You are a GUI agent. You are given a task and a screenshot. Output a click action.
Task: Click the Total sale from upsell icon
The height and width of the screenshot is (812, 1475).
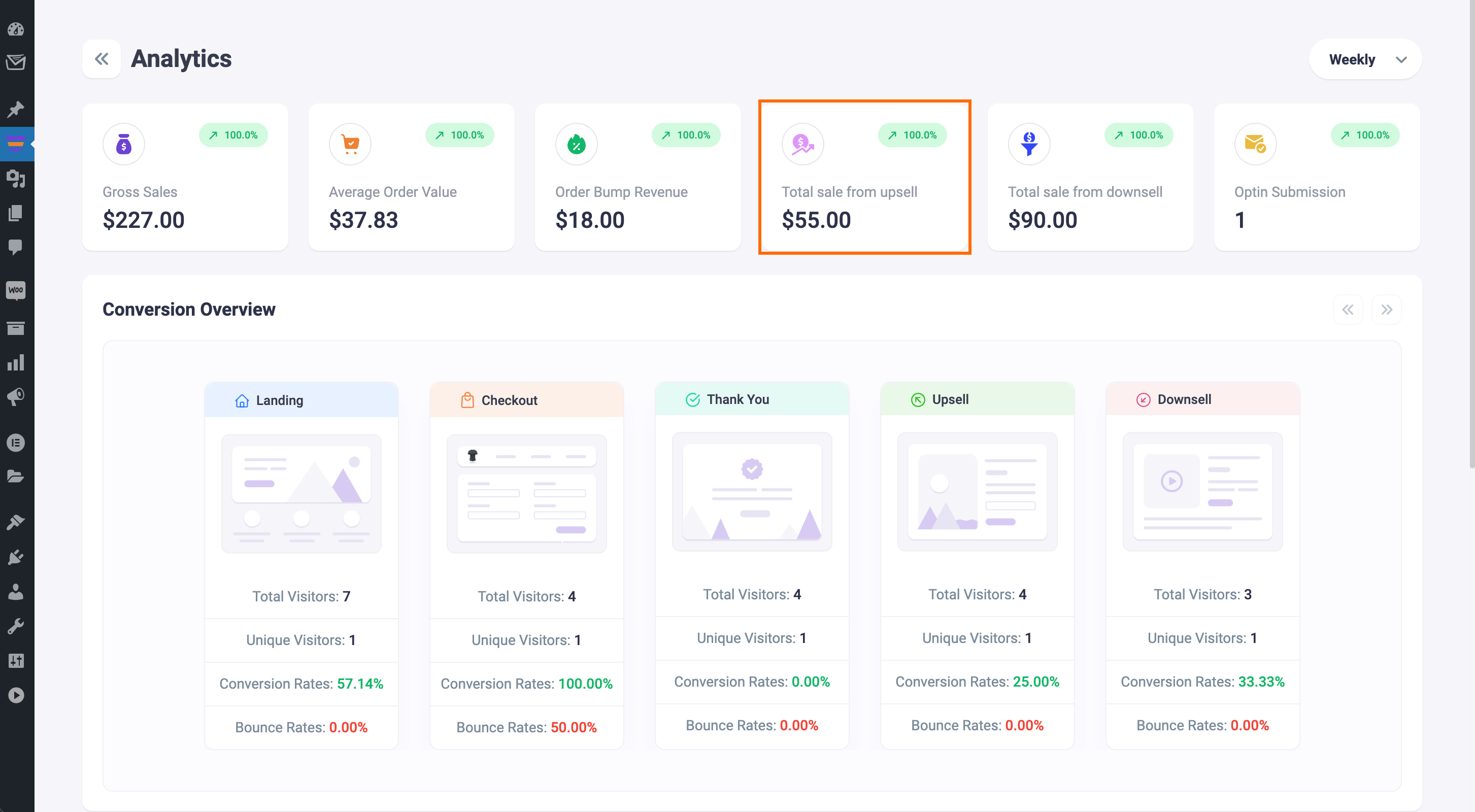tap(802, 143)
